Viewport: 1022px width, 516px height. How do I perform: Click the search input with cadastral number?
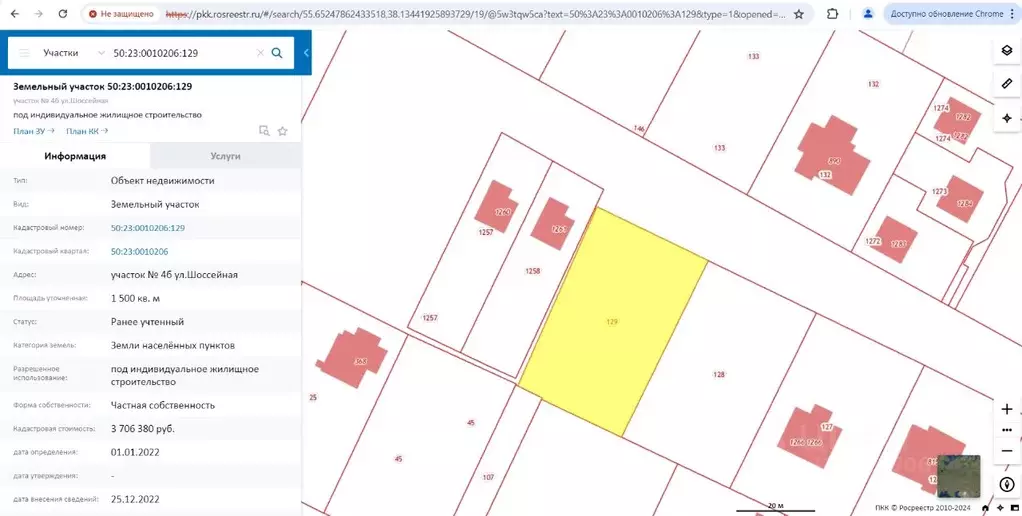(x=180, y=52)
